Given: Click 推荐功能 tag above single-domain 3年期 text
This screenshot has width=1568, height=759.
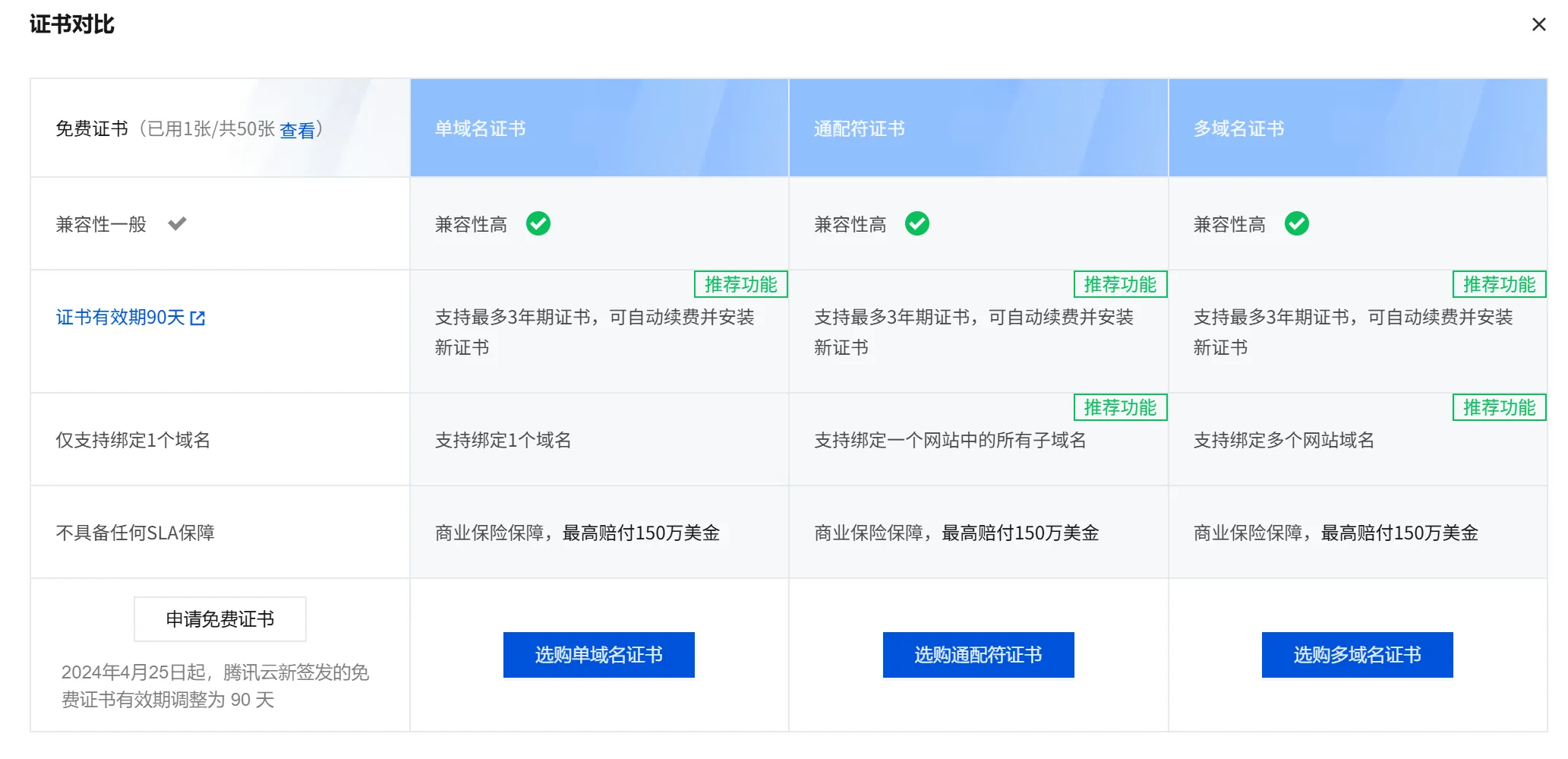Looking at the screenshot, I should coord(741,284).
